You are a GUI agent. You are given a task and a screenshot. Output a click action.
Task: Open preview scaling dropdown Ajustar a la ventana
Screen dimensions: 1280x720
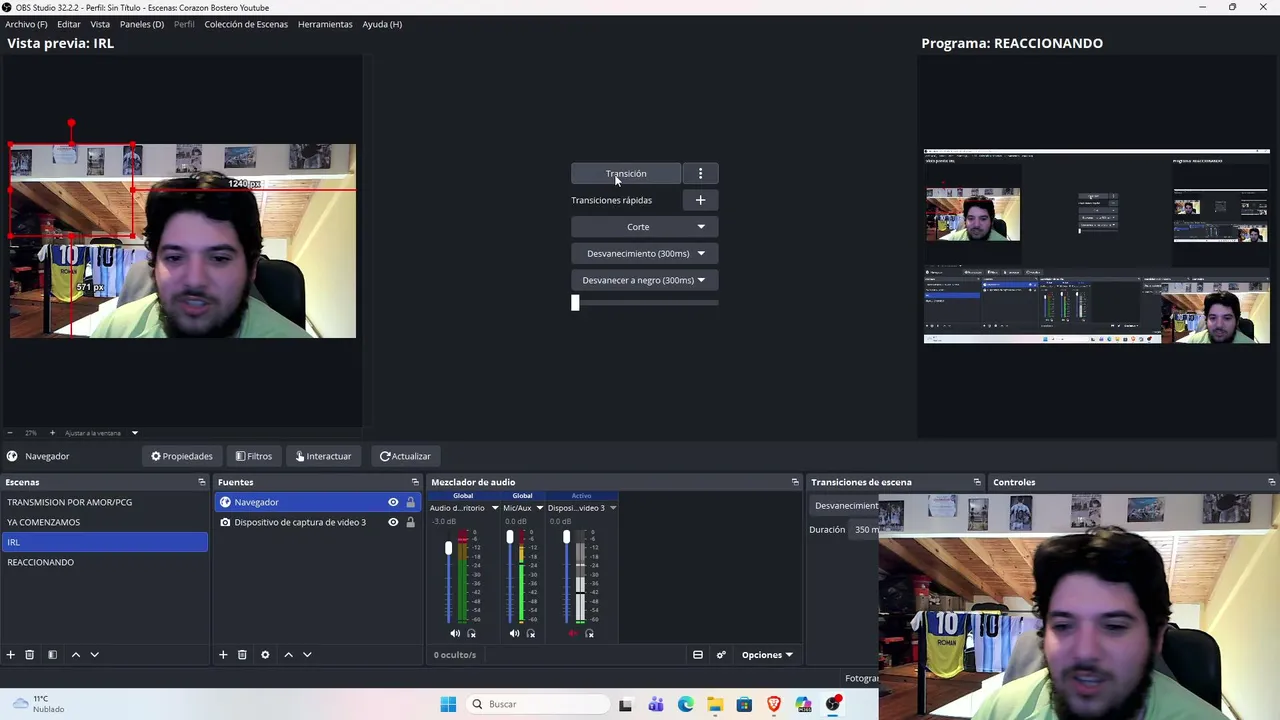coord(134,433)
